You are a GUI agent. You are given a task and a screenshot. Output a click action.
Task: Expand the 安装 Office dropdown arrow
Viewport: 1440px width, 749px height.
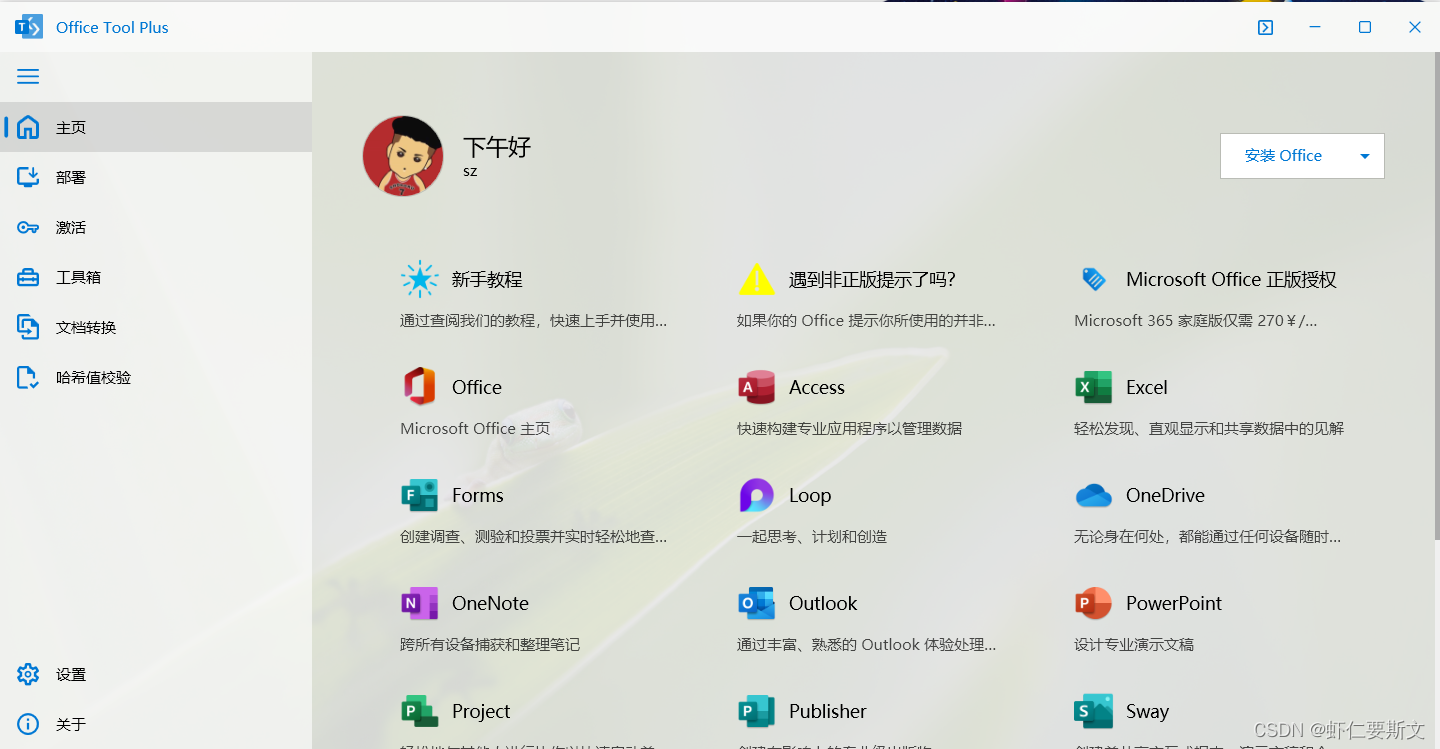tap(1365, 156)
